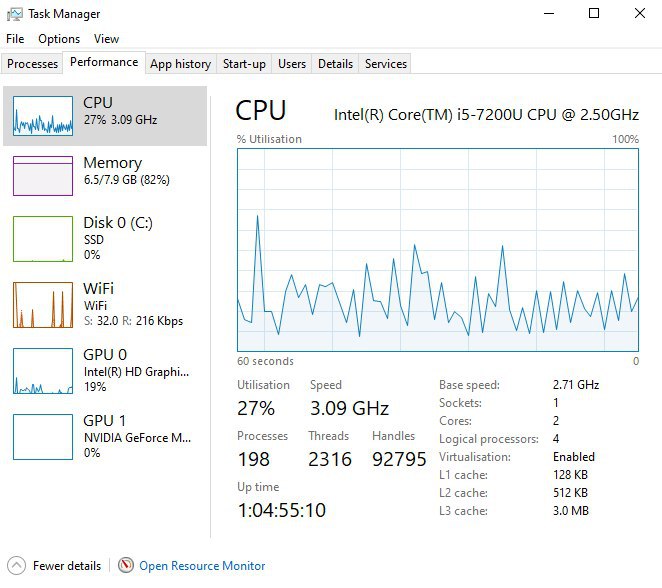The image size is (662, 588).
Task: Switch to the Services tab
Action: click(386, 64)
